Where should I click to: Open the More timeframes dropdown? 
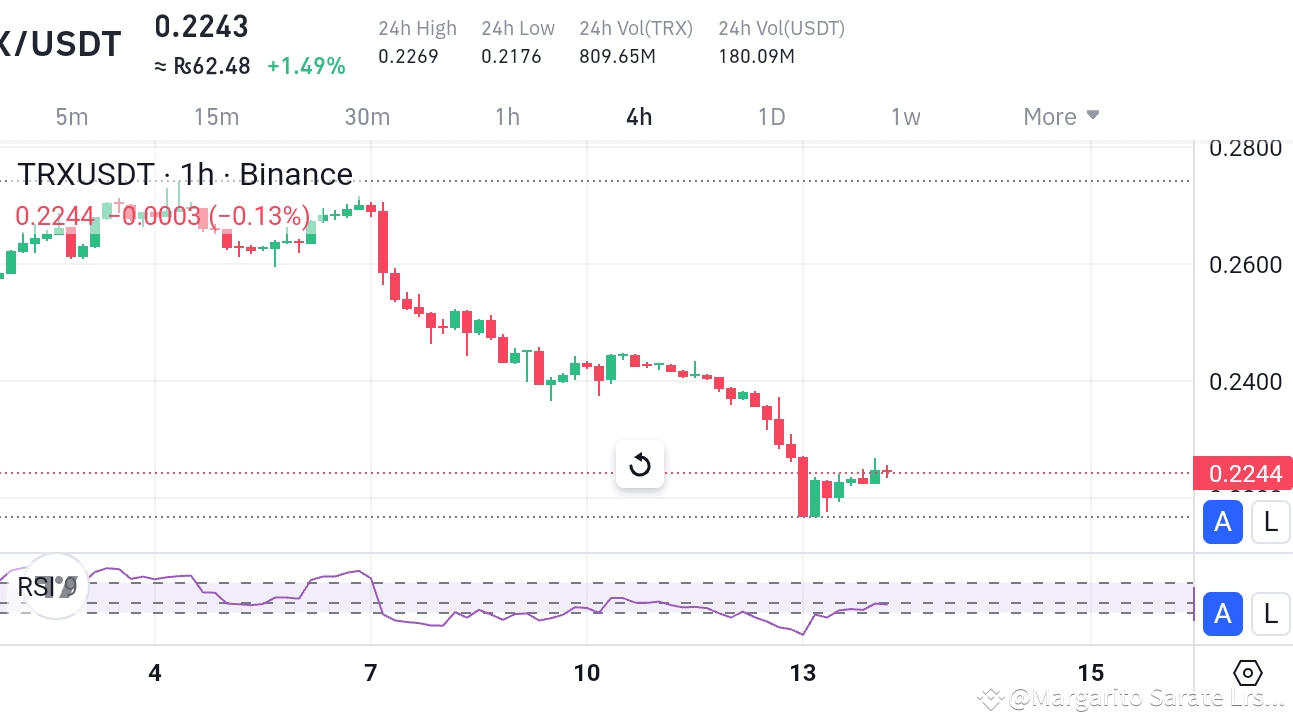pos(1048,116)
